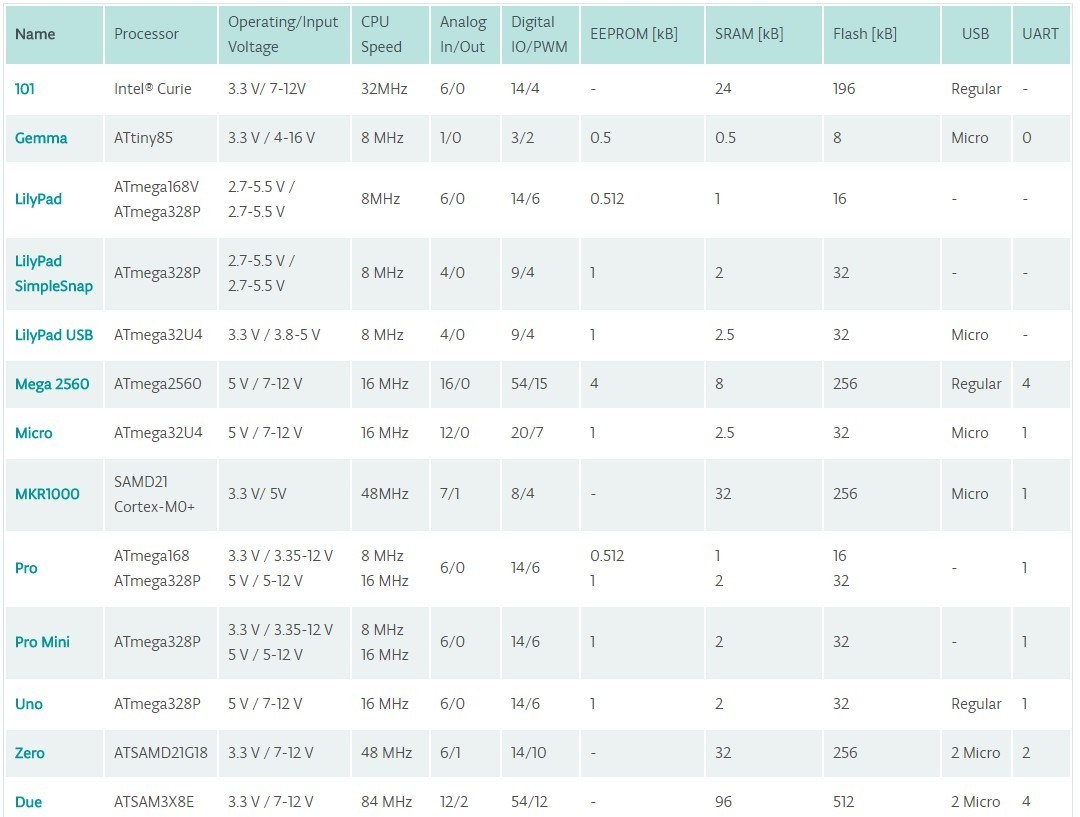Screen dimensions: 1080x817
Task: Open the 101 board link
Action: click(25, 89)
